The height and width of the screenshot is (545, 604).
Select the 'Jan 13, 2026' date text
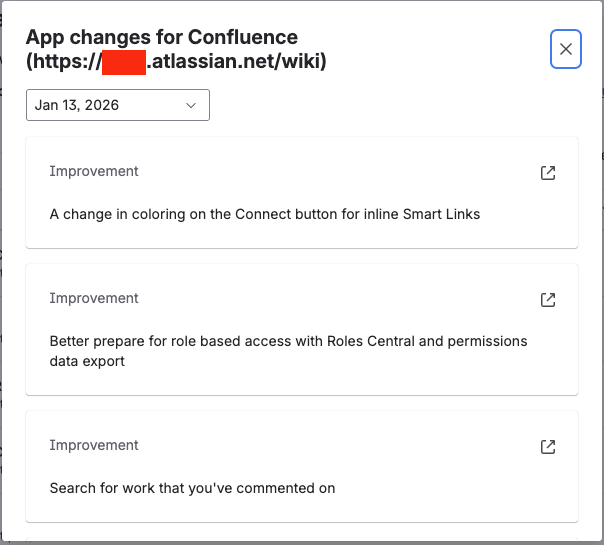pyautogui.click(x=77, y=105)
